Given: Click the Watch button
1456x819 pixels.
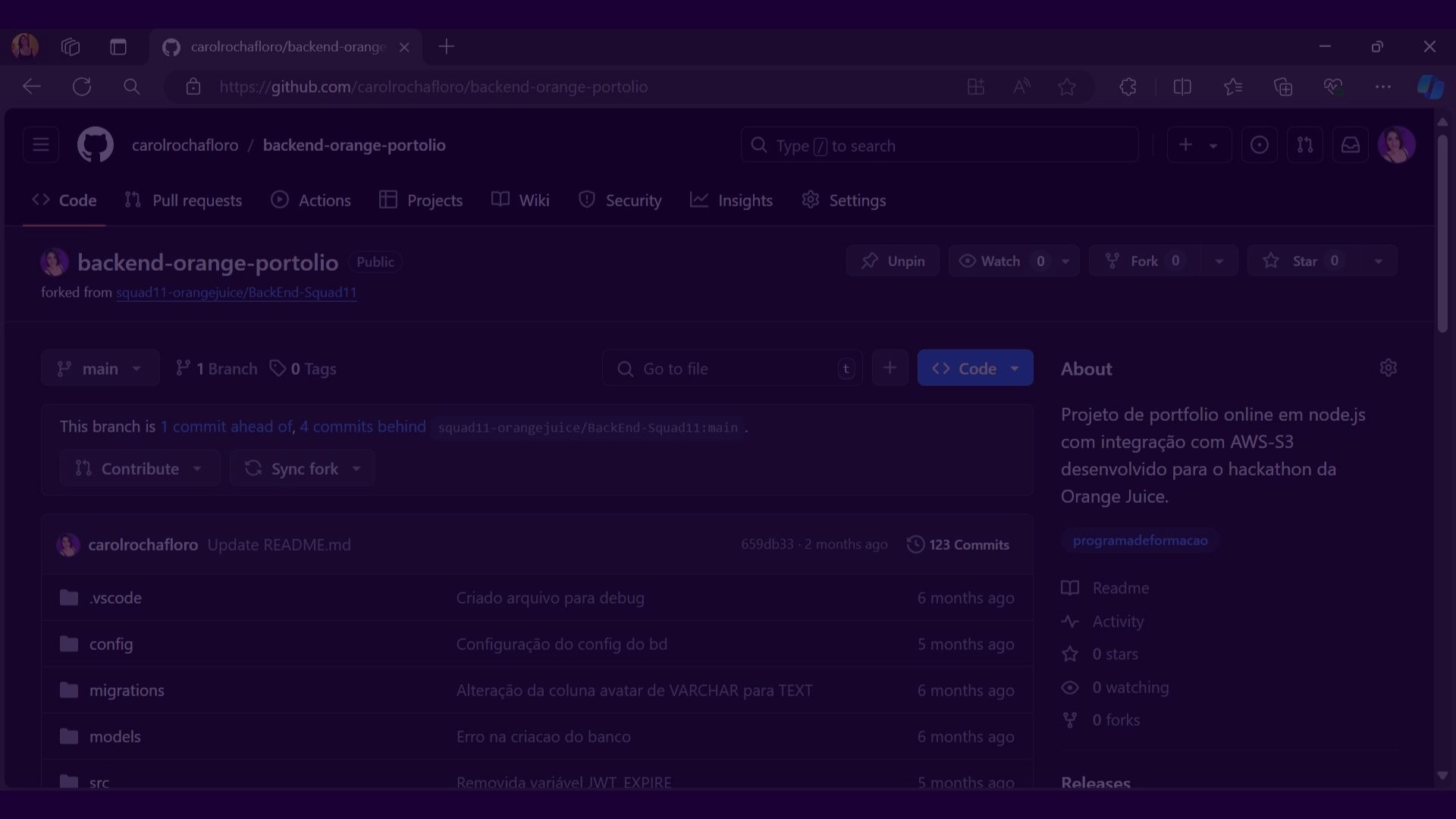Looking at the screenshot, I should click(1000, 261).
